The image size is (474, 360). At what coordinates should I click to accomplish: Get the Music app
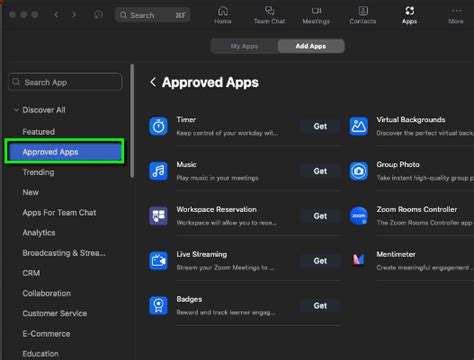(x=320, y=171)
